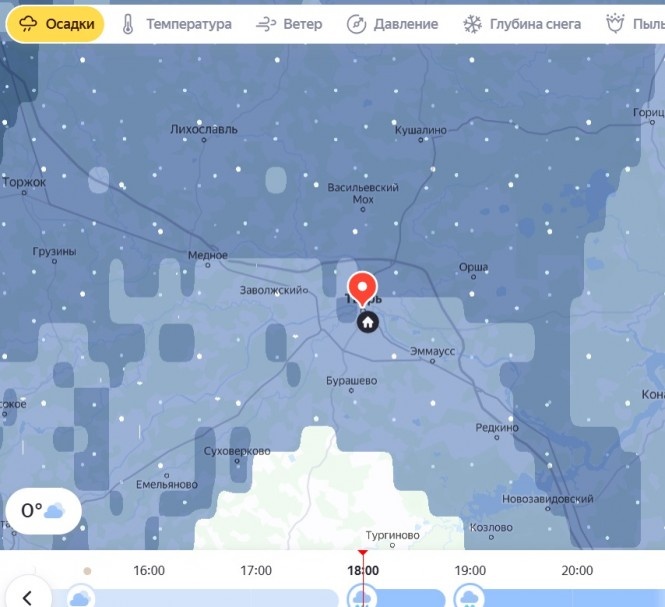Screen dimensions: 665x607
Task: Click the Козлово town label
Action: tap(491, 528)
